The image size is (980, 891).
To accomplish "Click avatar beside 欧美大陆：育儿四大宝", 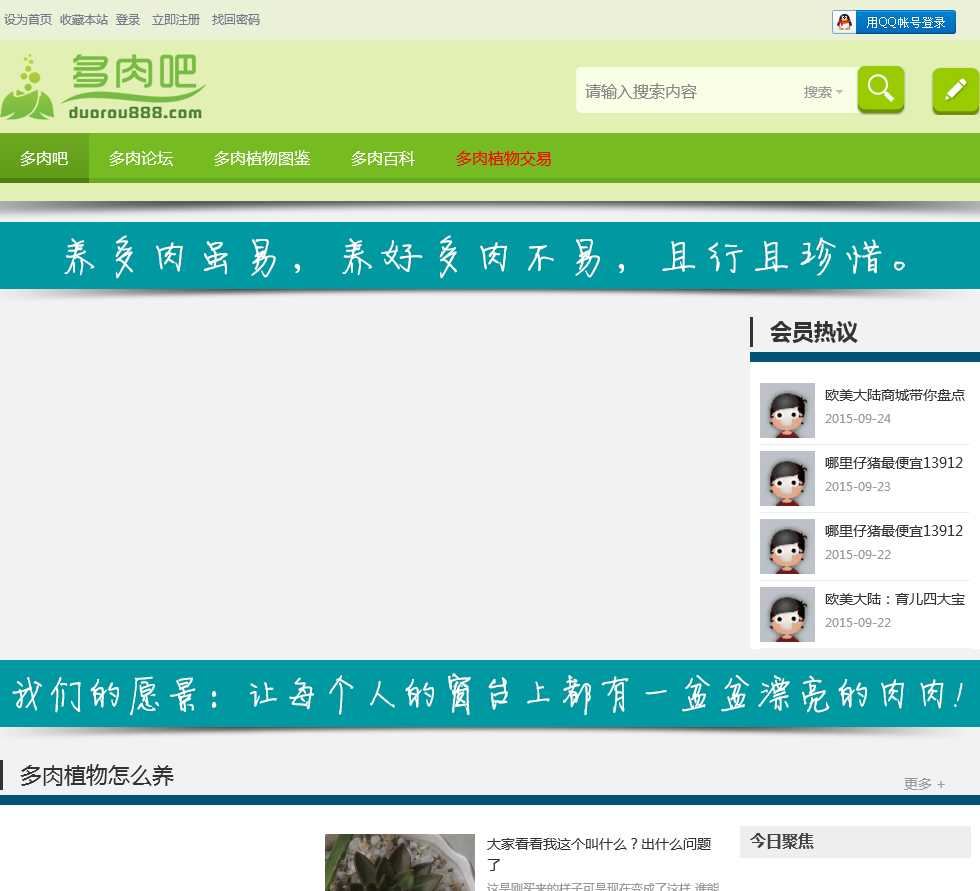I will (787, 614).
